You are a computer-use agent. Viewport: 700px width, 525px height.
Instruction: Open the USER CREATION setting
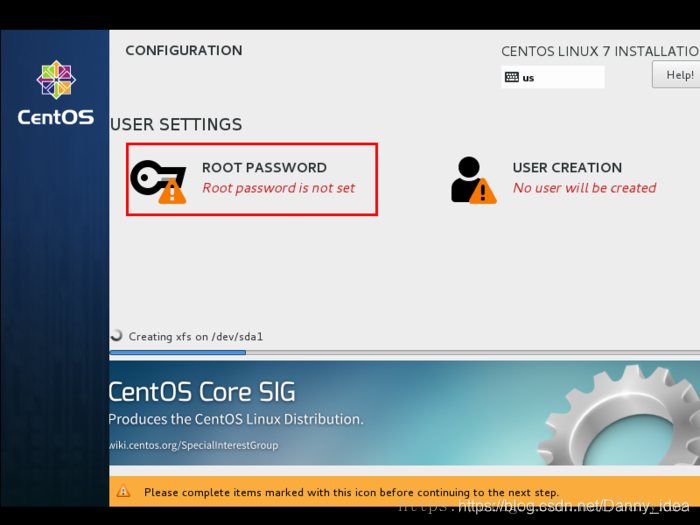554,179
